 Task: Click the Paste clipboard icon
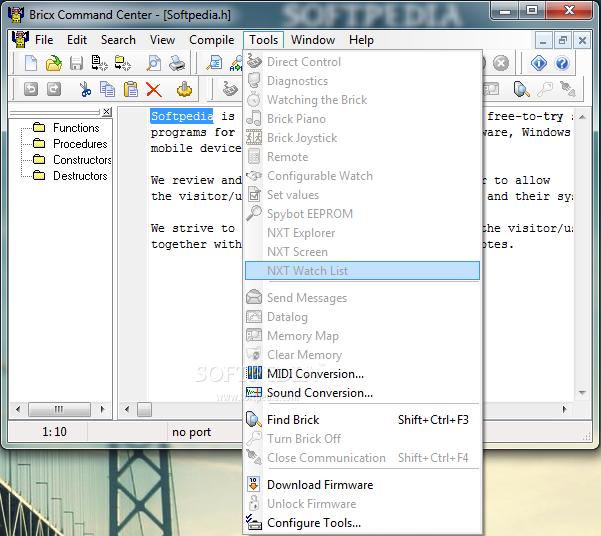(131, 89)
